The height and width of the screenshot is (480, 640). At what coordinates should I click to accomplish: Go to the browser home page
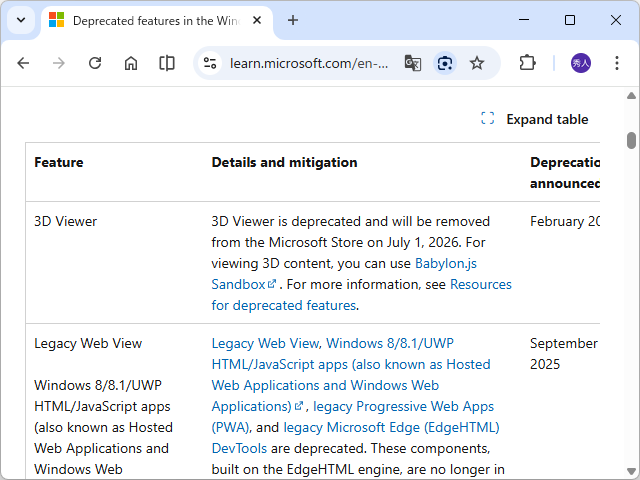131,63
